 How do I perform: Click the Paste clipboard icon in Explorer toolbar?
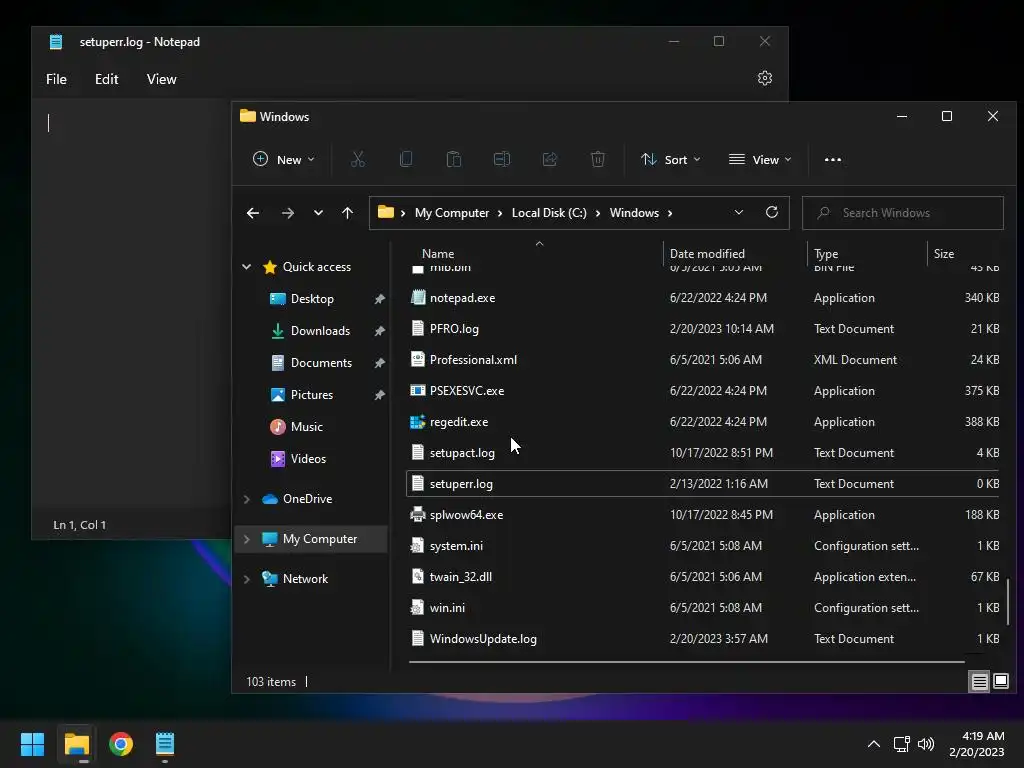454,159
